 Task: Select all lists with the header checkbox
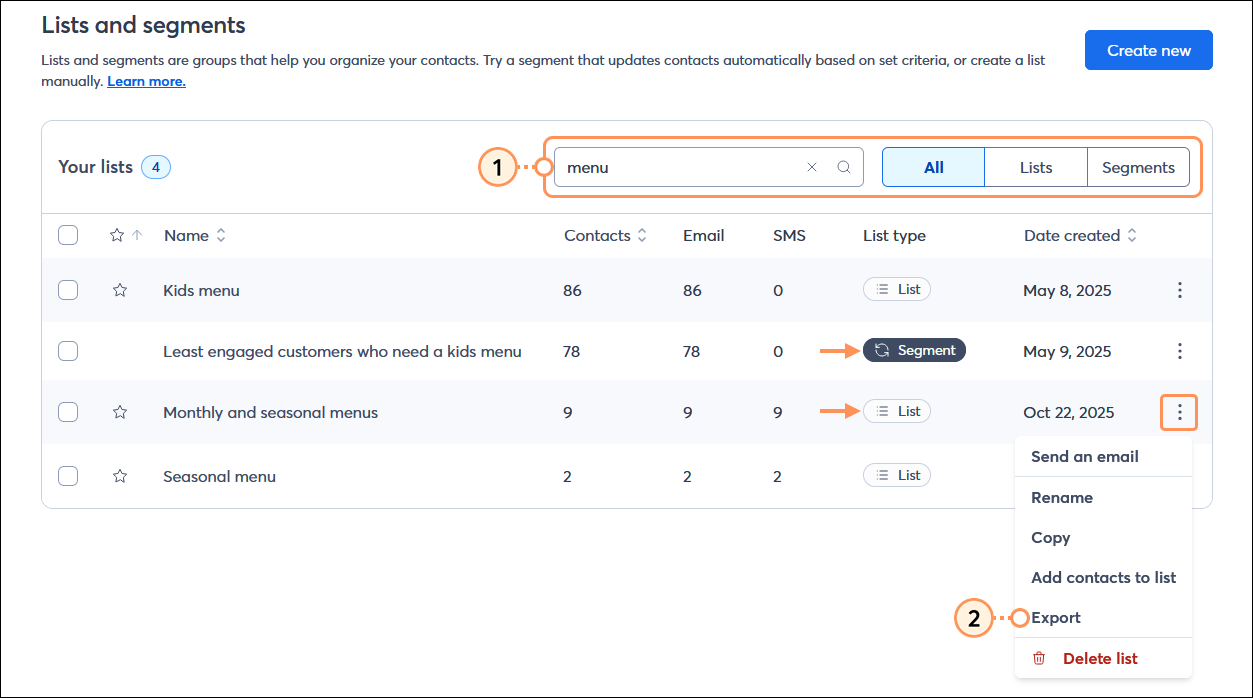68,236
